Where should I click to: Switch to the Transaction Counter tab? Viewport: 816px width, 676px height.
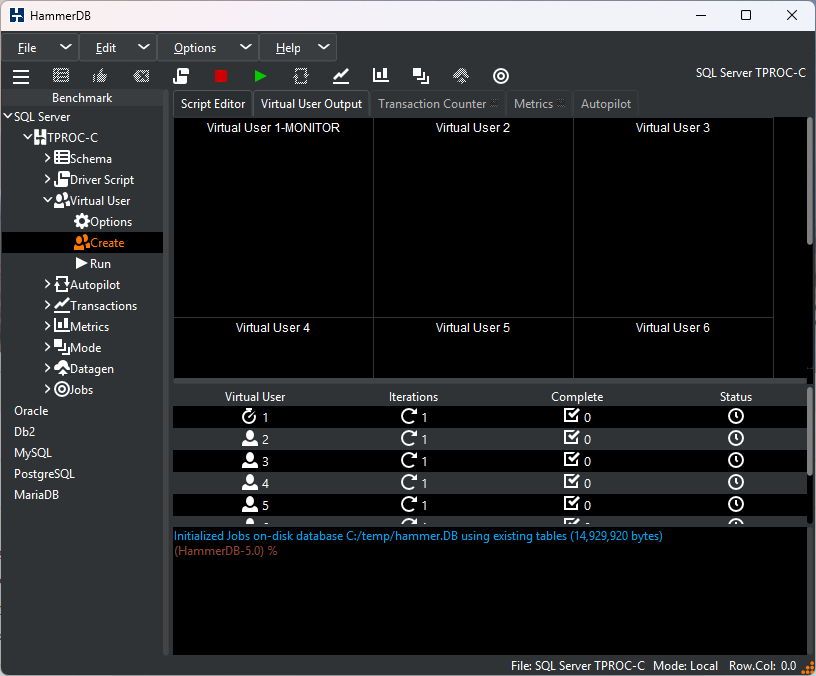438,104
